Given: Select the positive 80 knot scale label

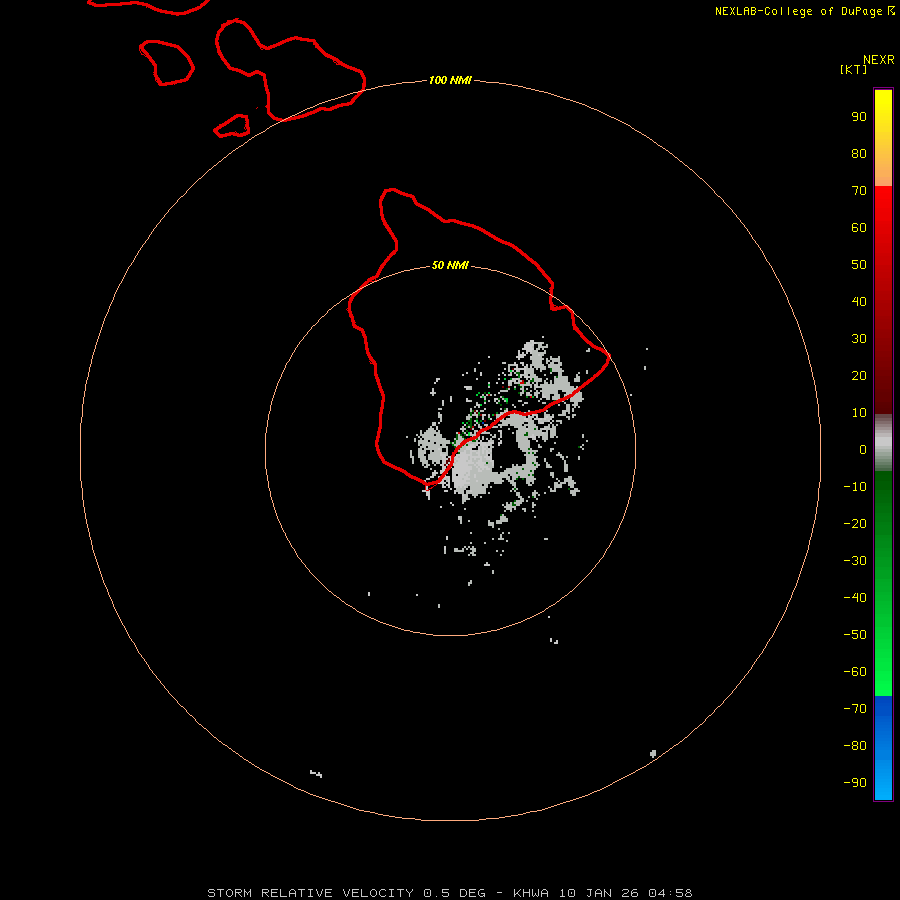Looking at the screenshot, I should click(859, 154).
